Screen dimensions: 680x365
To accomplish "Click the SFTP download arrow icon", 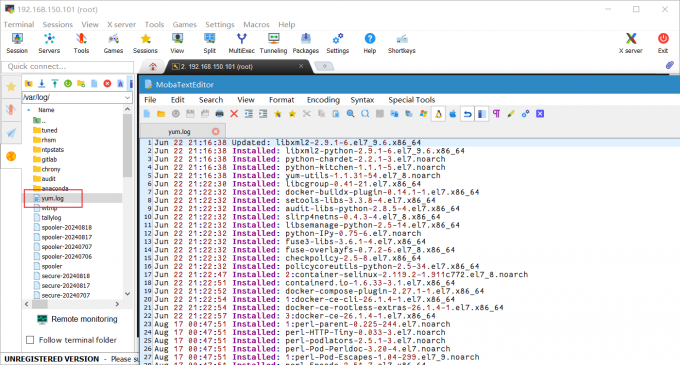I will pyautogui.click(x=42, y=83).
